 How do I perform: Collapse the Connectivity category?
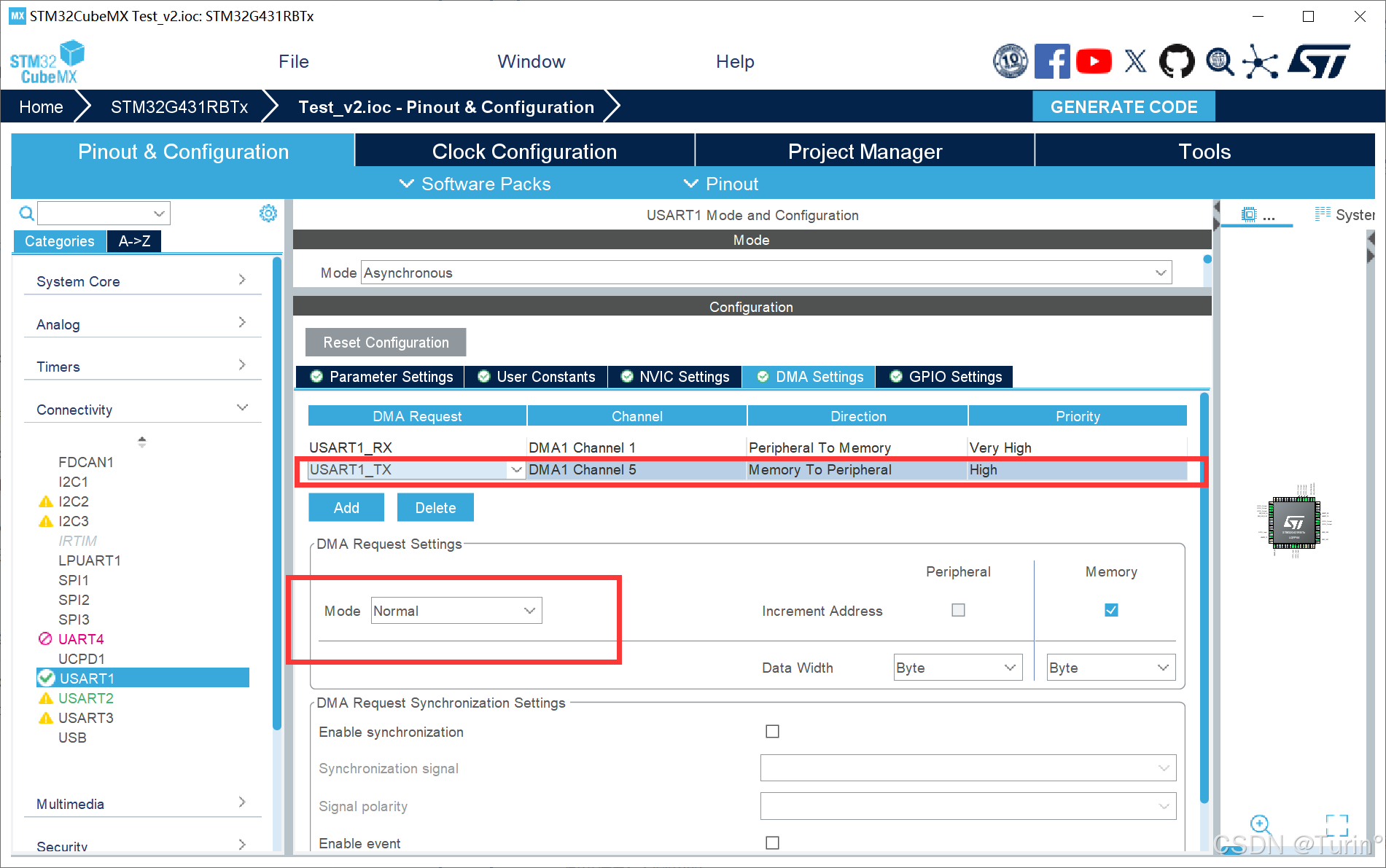pos(142,410)
